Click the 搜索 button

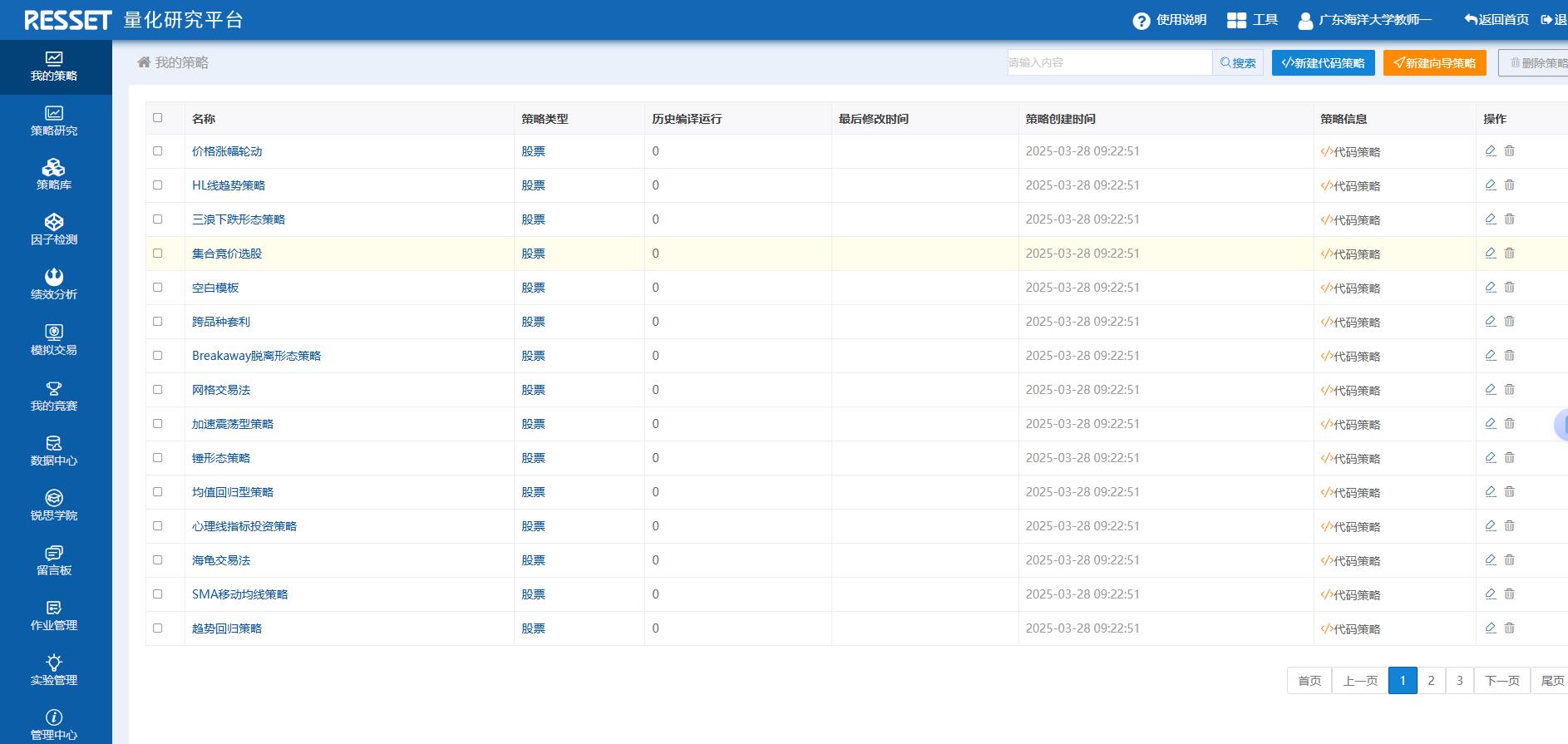pos(1238,62)
